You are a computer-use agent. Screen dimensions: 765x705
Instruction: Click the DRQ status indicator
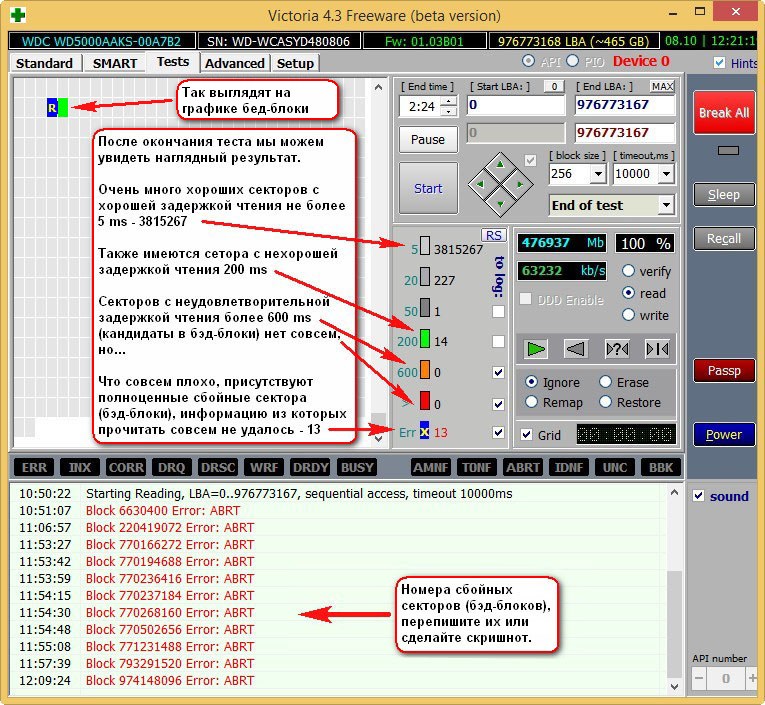coord(172,467)
